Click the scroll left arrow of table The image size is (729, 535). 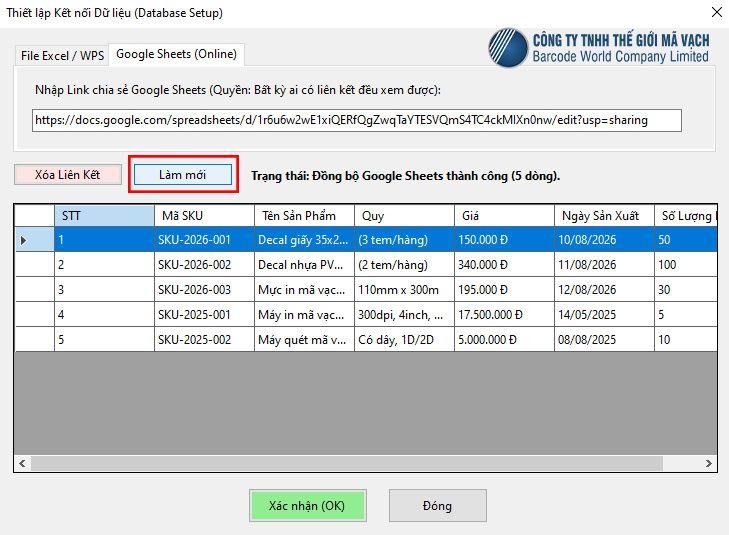pyautogui.click(x=22, y=463)
